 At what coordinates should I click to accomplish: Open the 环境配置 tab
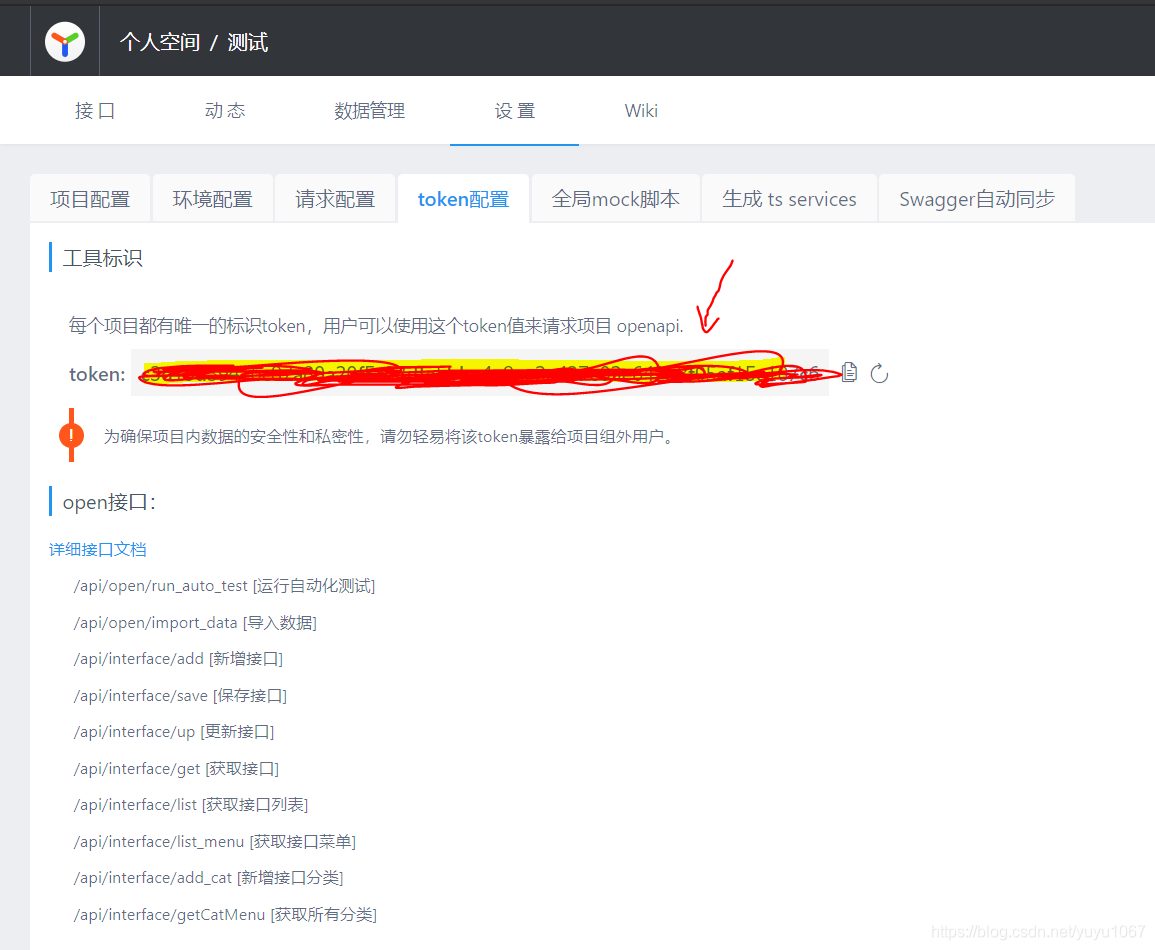212,198
